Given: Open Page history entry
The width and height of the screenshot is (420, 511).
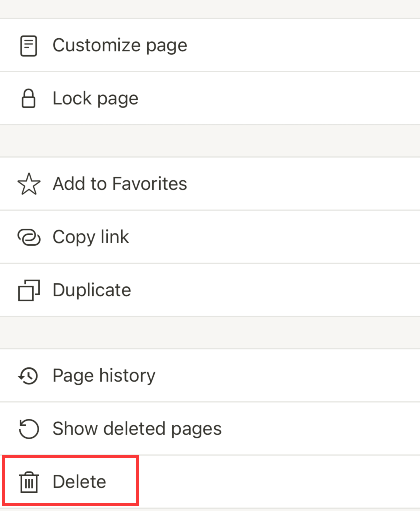Looking at the screenshot, I should pyautogui.click(x=210, y=376).
